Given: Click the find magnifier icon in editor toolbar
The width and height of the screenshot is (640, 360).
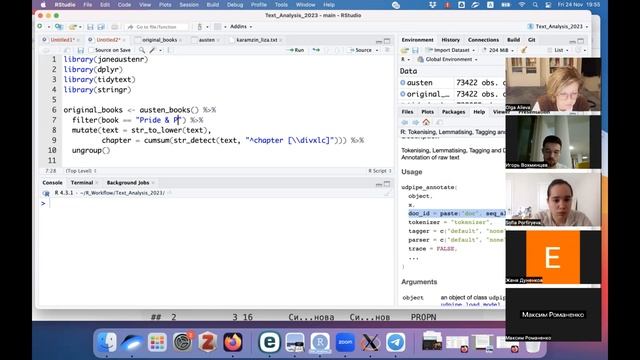Looking at the screenshot, I should [142, 50].
